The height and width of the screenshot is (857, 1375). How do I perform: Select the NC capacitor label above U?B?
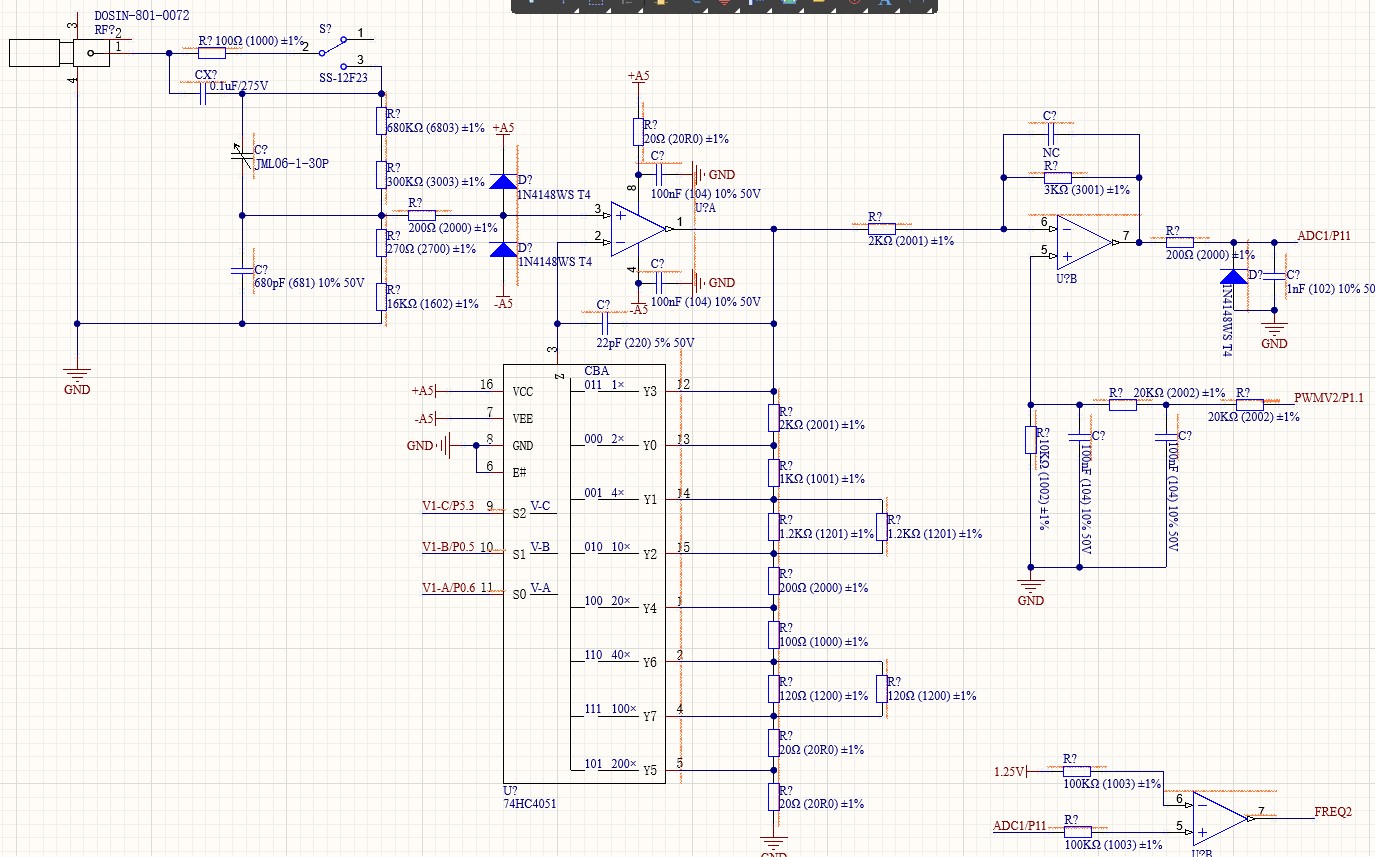click(1050, 154)
